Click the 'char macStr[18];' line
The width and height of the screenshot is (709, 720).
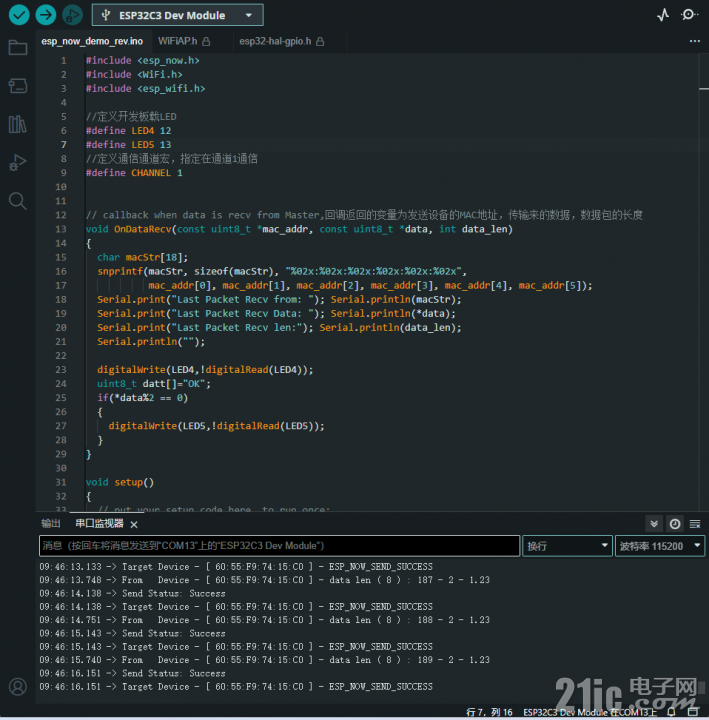[x=142, y=257]
